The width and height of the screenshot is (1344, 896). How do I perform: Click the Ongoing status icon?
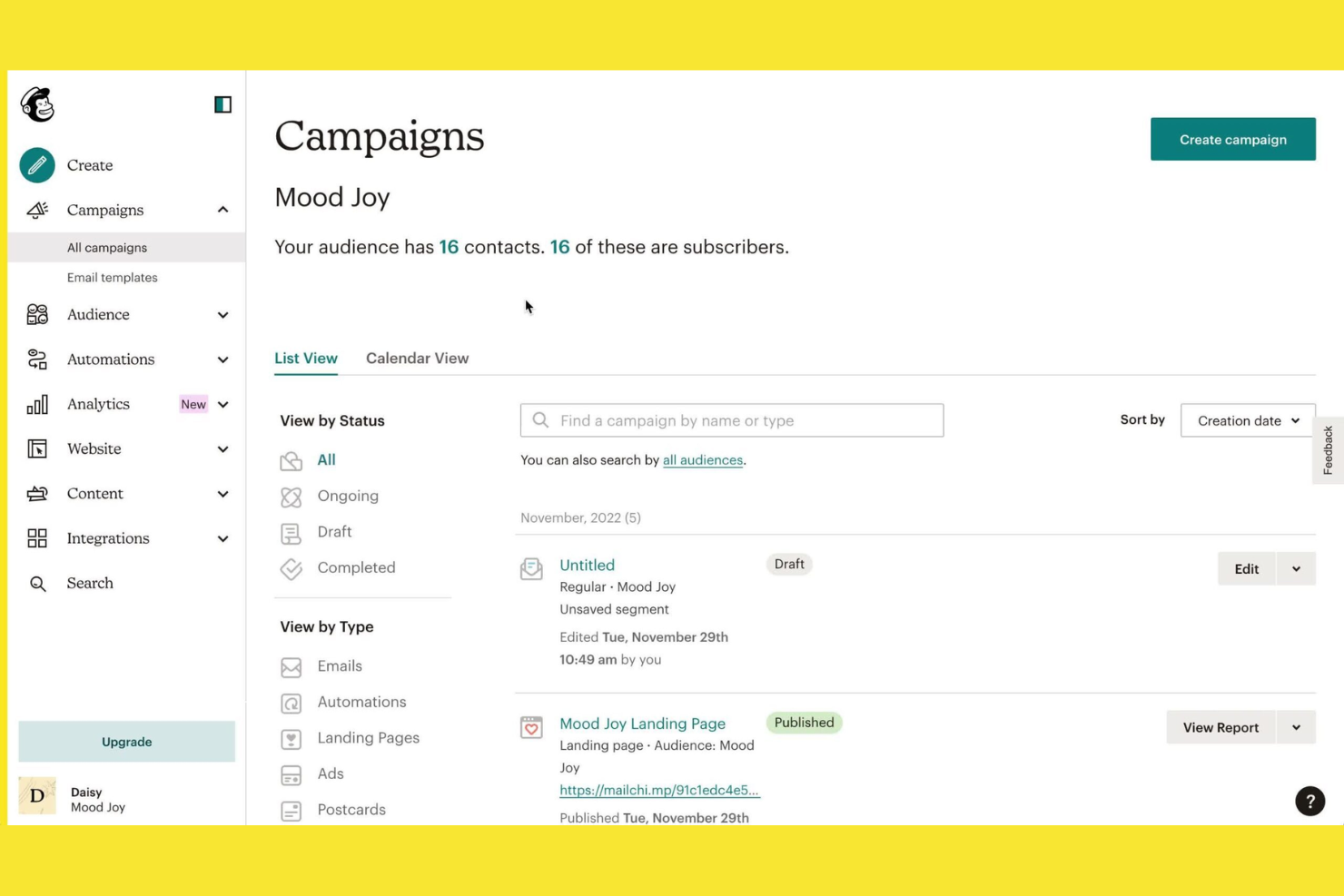pyautogui.click(x=291, y=497)
